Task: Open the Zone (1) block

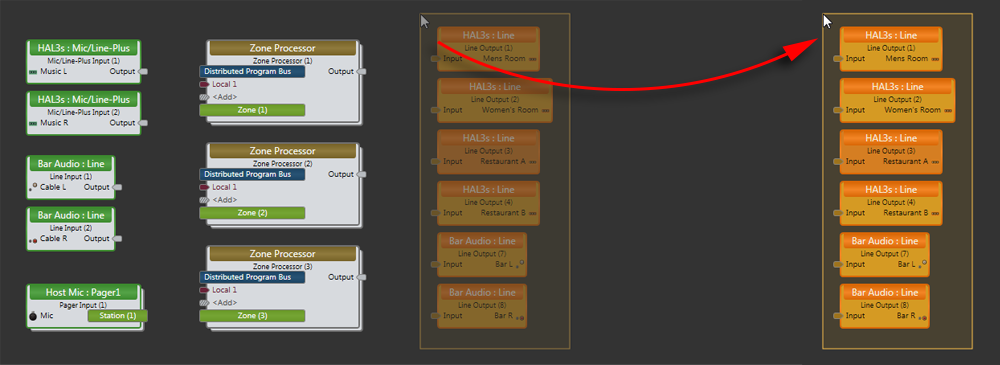Action: 252,110
